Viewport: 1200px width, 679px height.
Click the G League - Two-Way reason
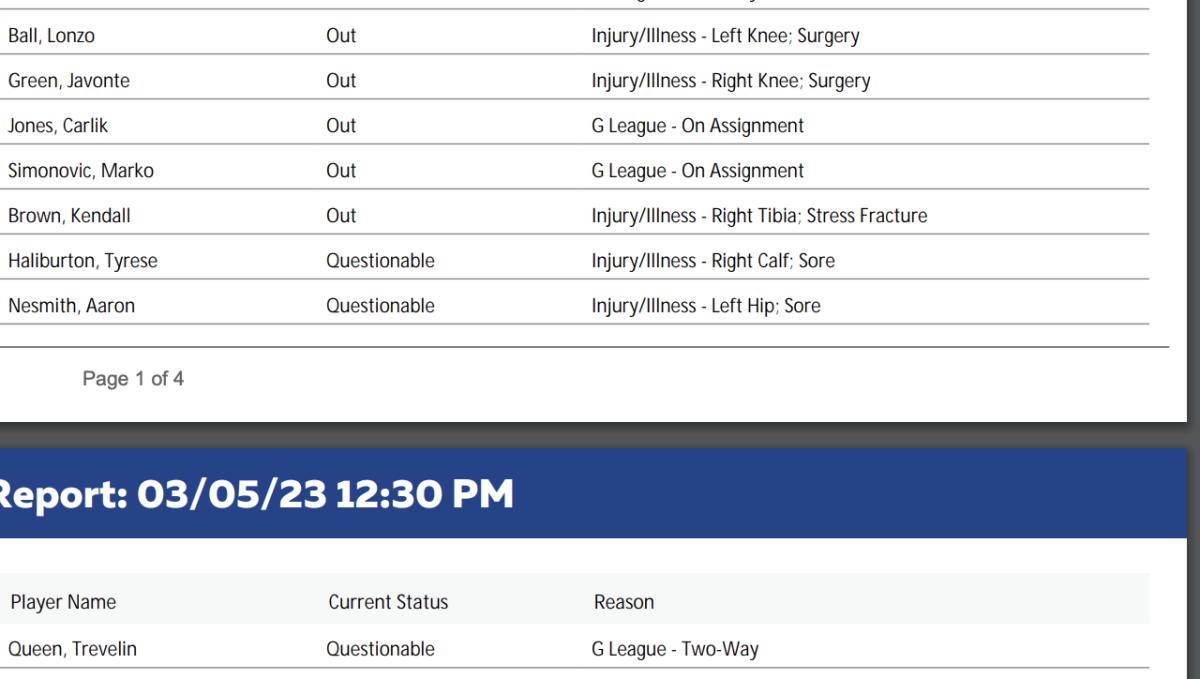point(675,649)
